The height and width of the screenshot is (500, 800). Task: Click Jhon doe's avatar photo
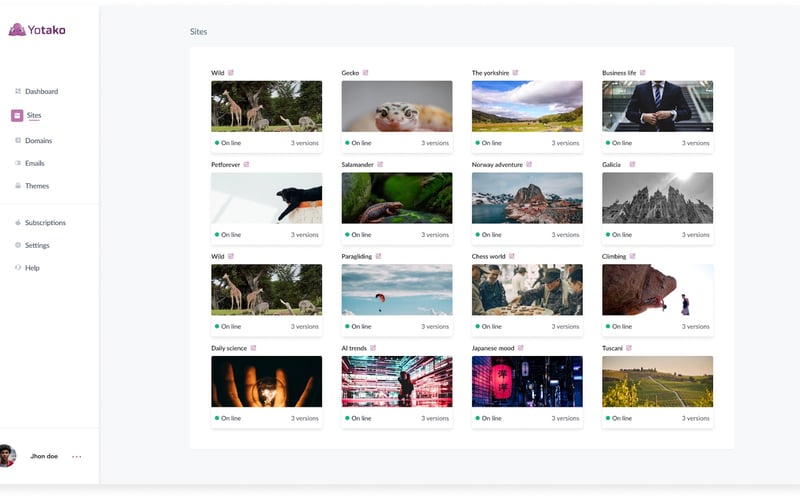pos(7,456)
